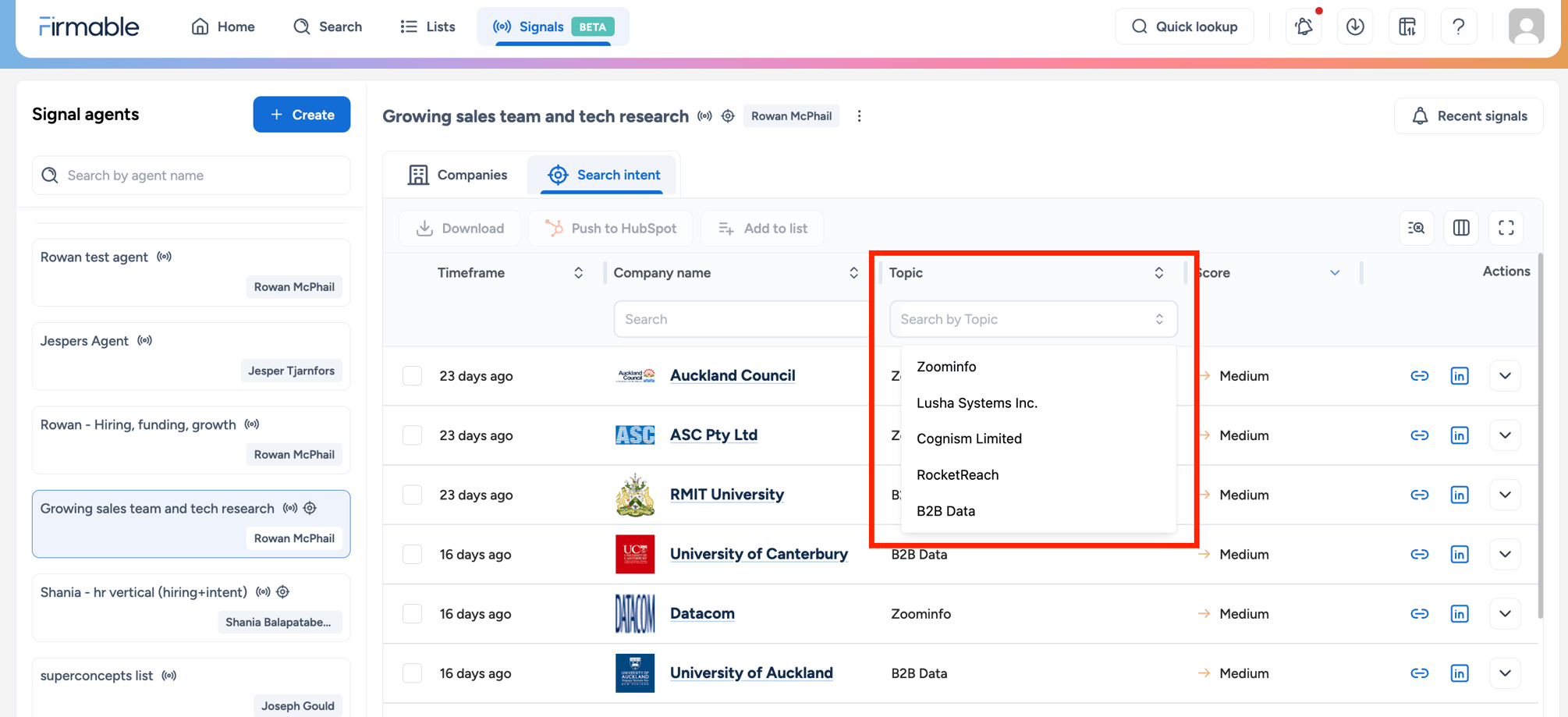Focus the Search by agent name field
The image size is (1568, 717).
tap(191, 176)
